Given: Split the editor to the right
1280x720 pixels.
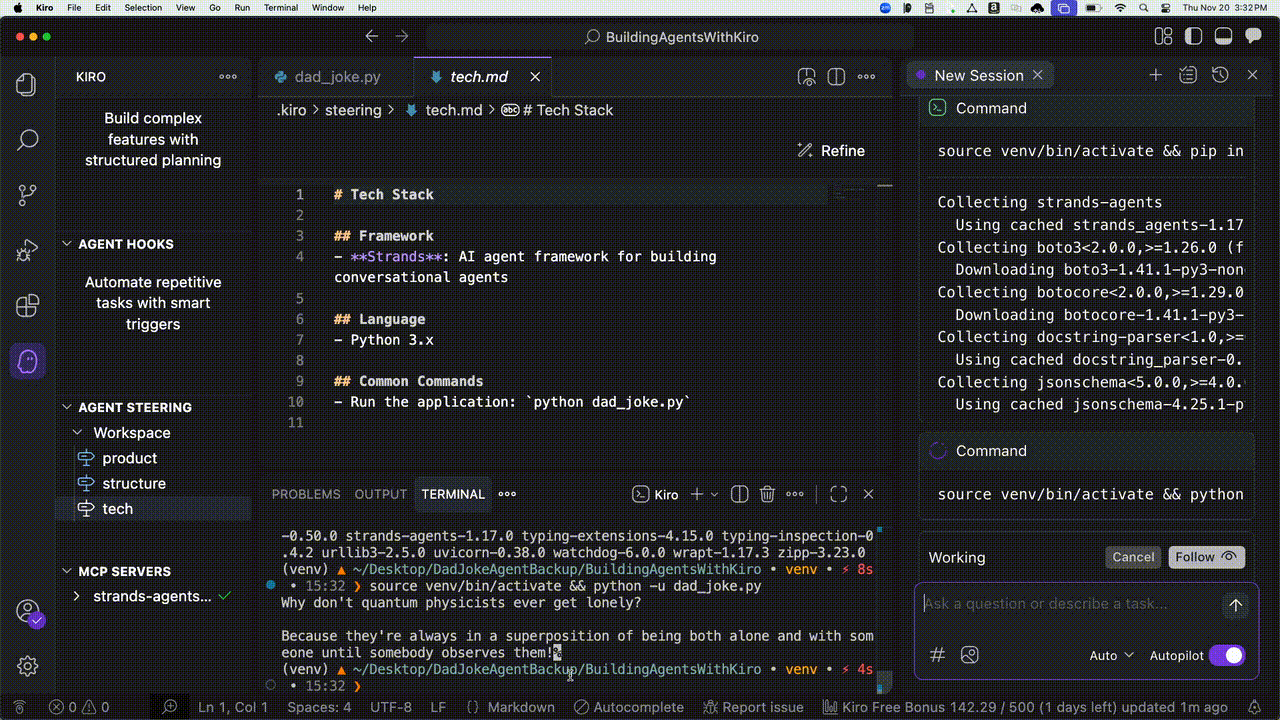Looking at the screenshot, I should pyautogui.click(x=837, y=77).
